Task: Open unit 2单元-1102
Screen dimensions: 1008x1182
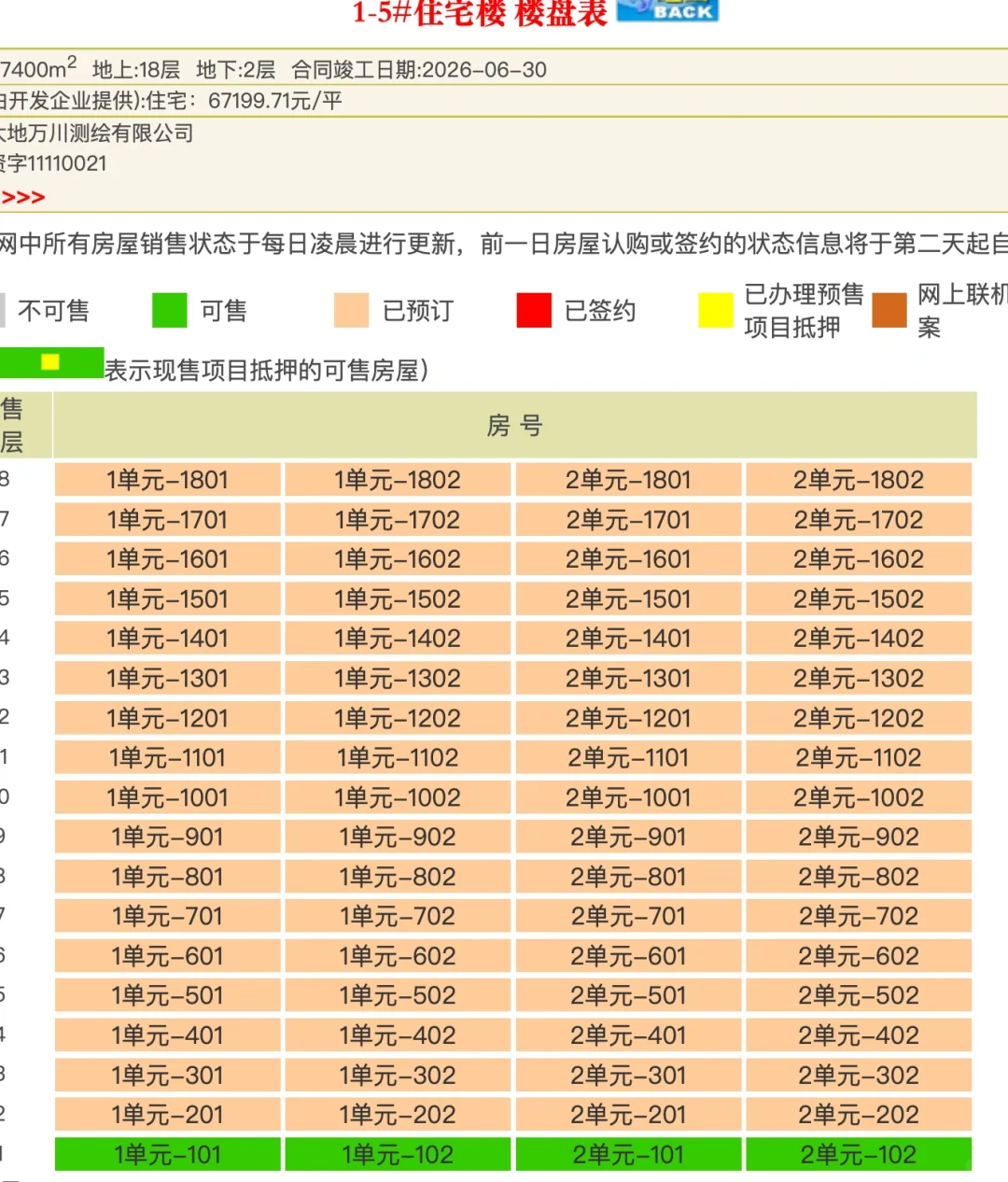Action: tap(859, 757)
